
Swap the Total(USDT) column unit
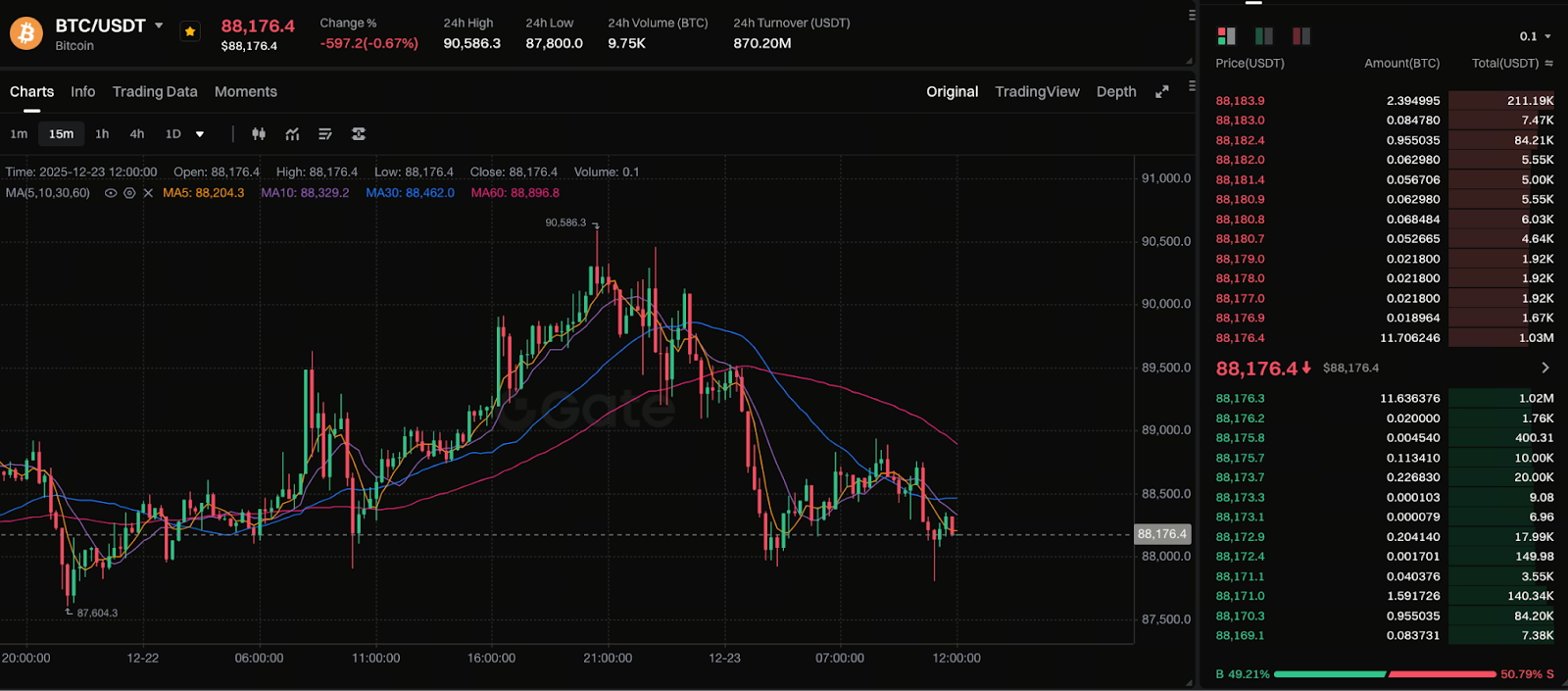click(x=1549, y=63)
